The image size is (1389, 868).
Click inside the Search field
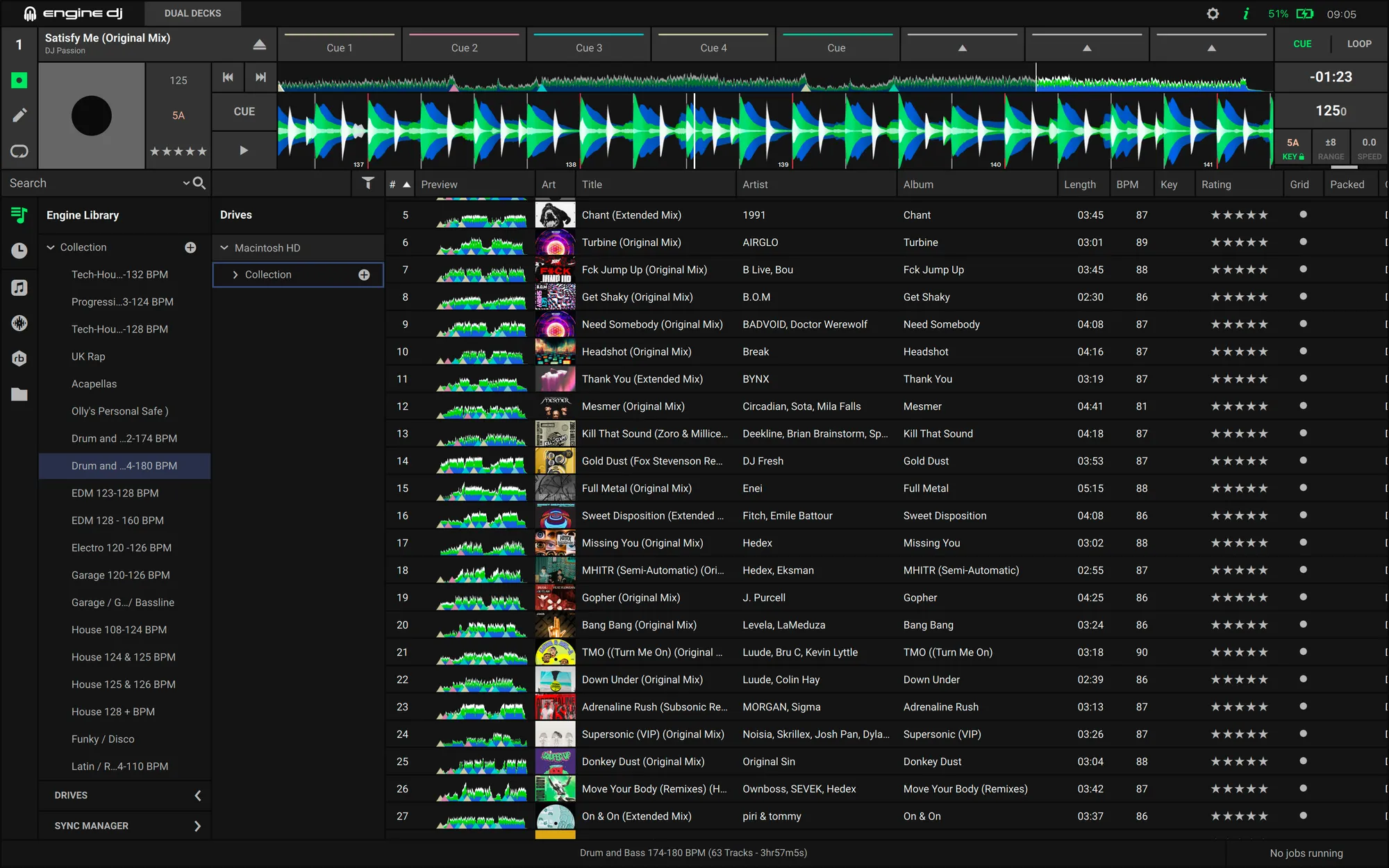click(83, 183)
